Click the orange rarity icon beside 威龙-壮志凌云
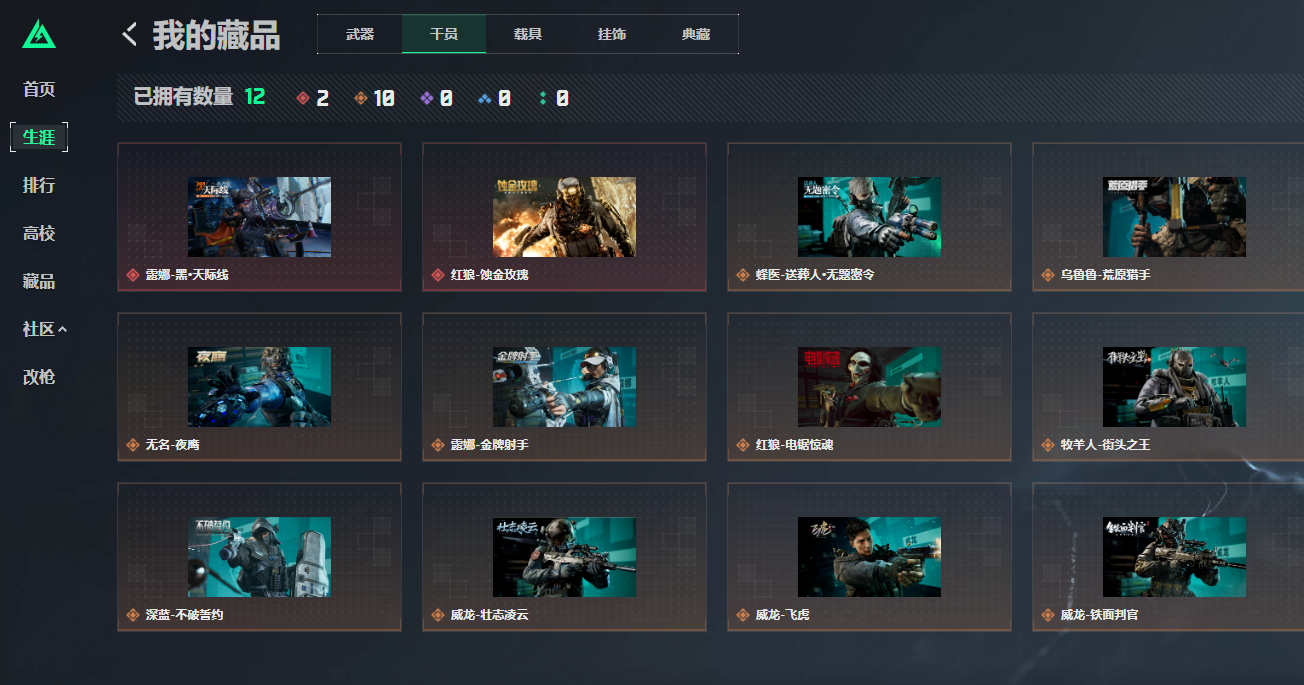The image size is (1304, 685). [x=438, y=615]
